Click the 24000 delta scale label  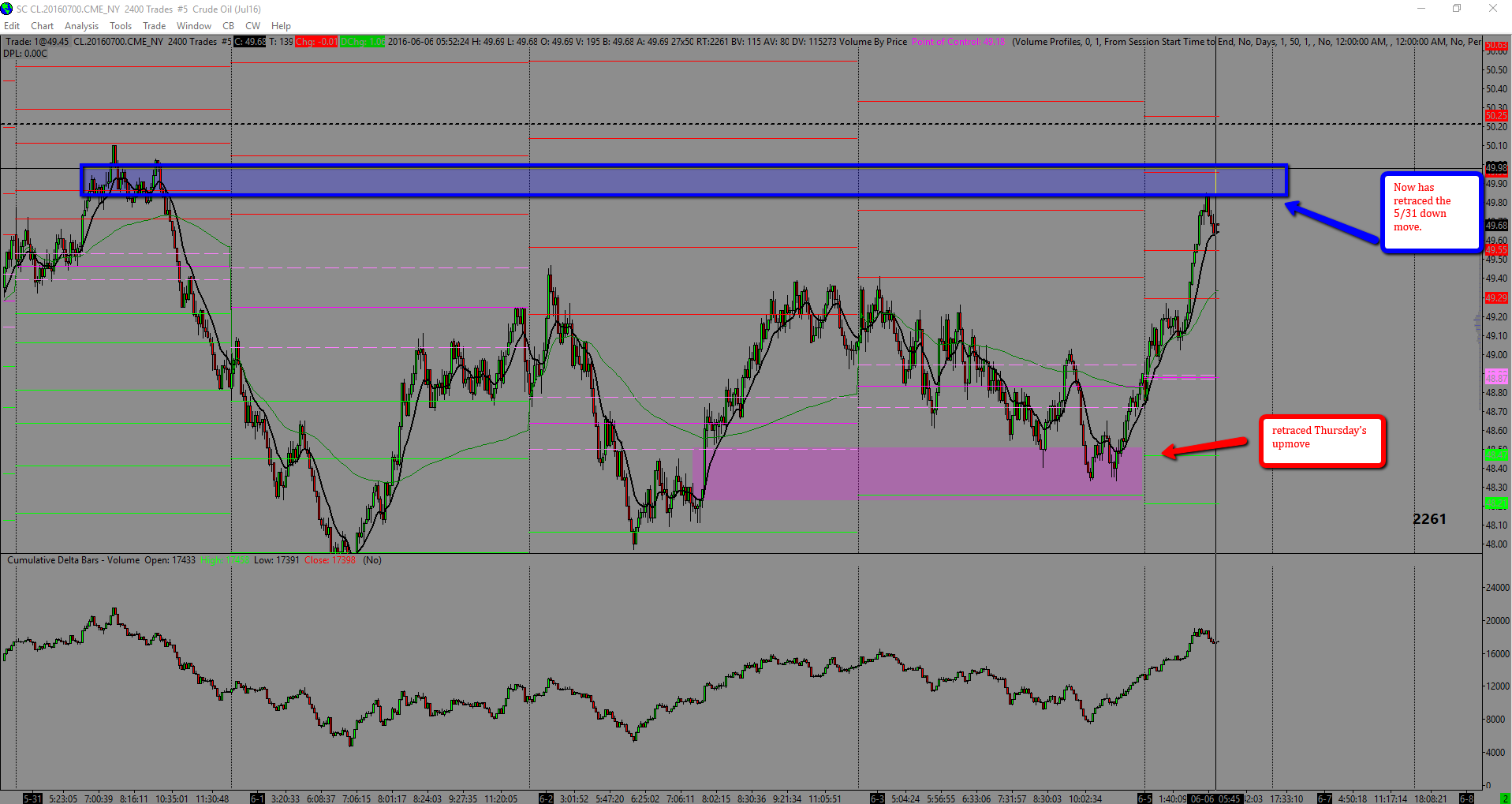point(1497,588)
